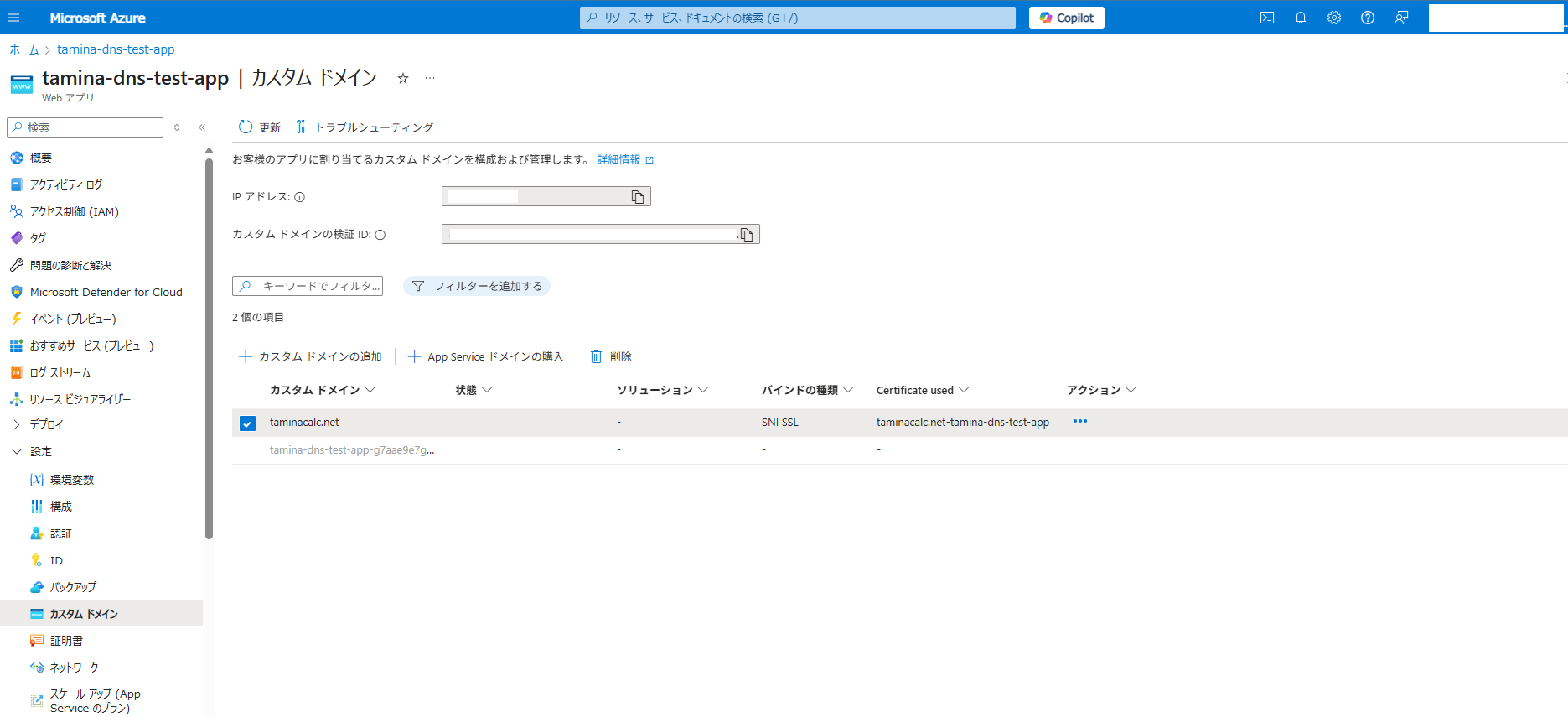Click カスタム ドメインの追加 button
Image resolution: width=1568 pixels, height=717 pixels.
pos(311,356)
